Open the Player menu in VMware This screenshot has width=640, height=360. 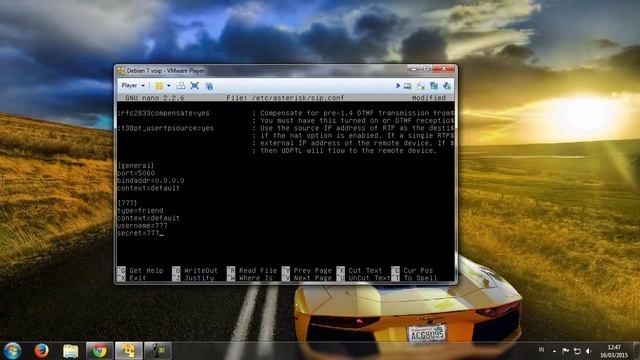[133, 85]
